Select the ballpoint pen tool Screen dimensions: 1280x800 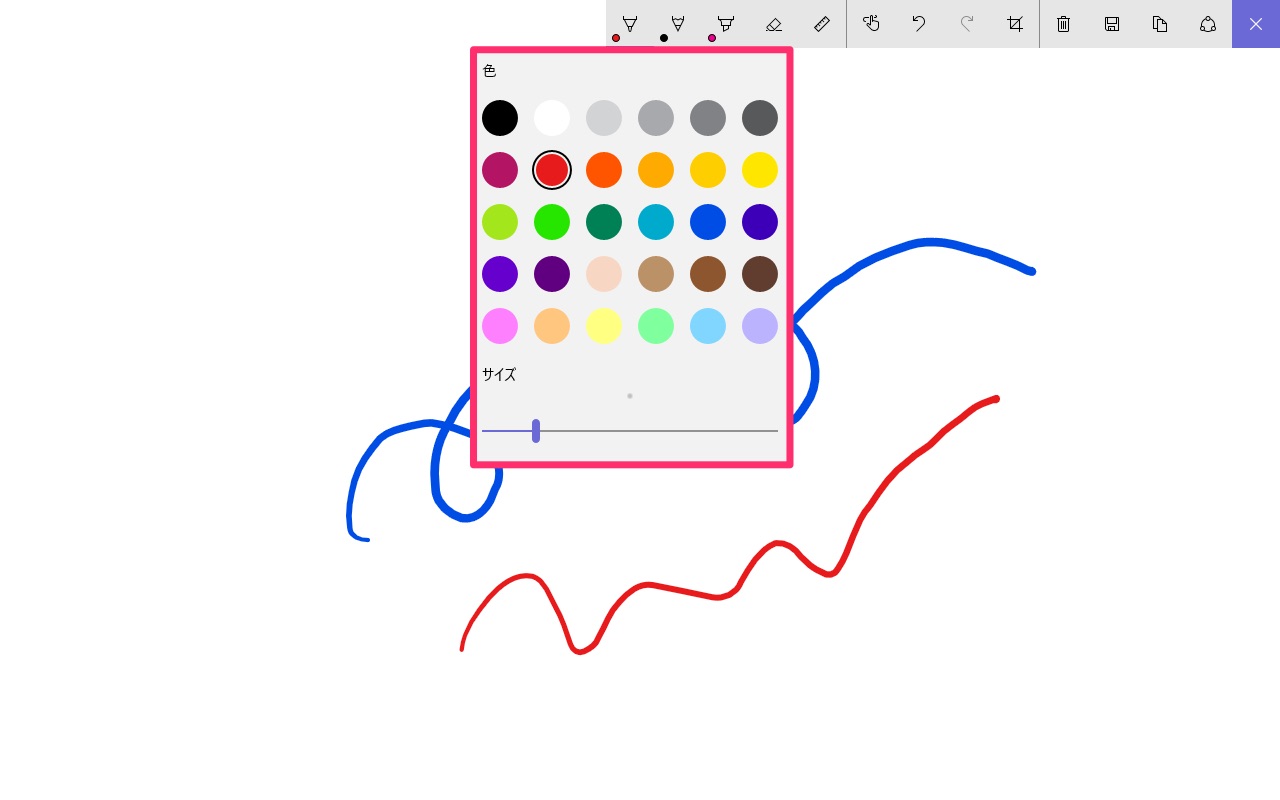630,24
